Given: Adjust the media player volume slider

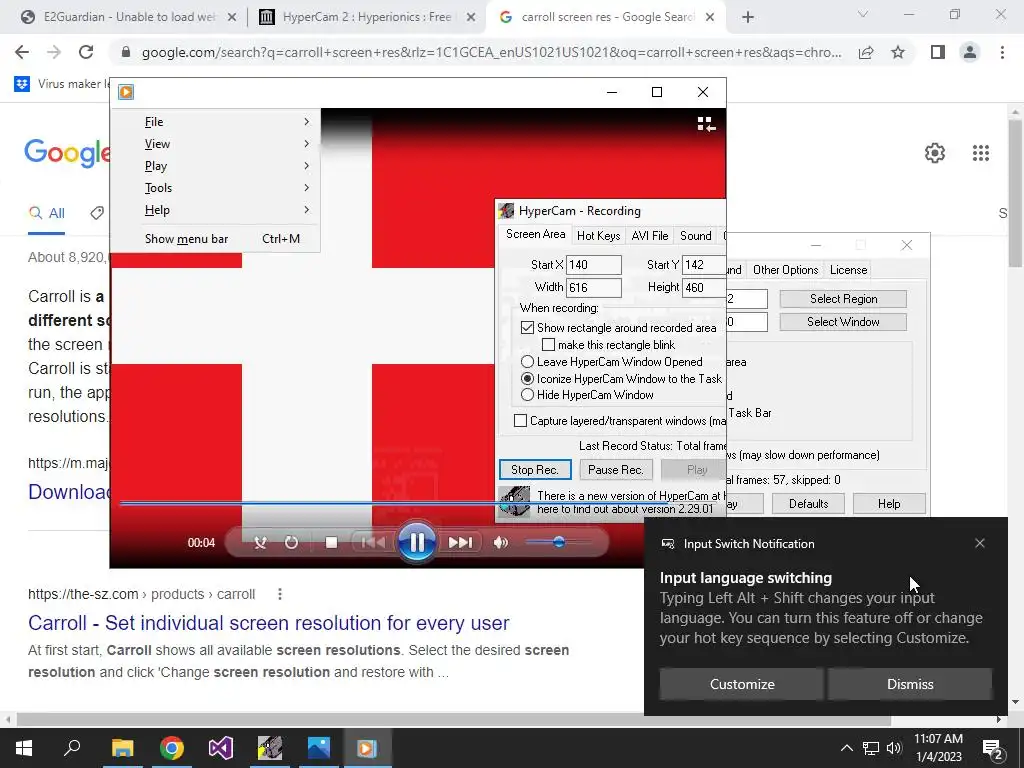Looking at the screenshot, I should 559,542.
